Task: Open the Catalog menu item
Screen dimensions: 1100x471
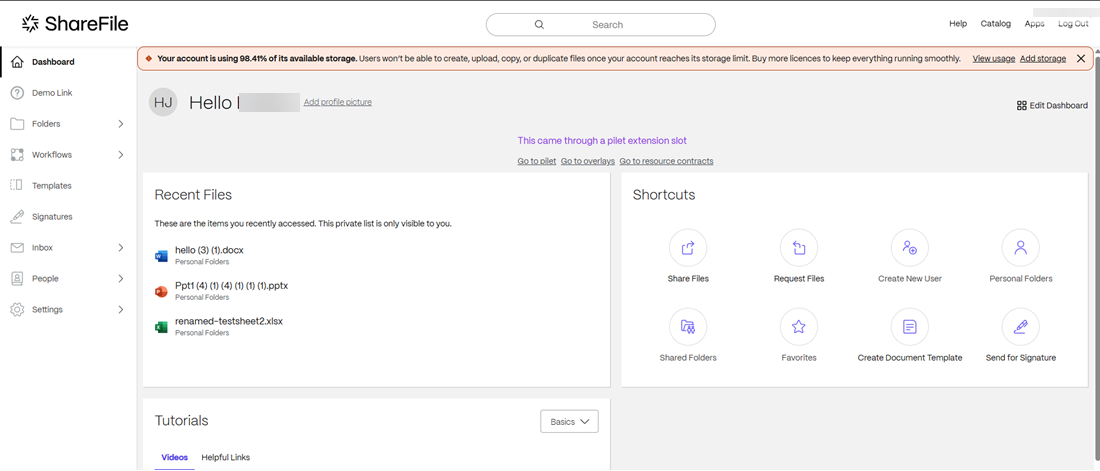Action: click(x=995, y=24)
